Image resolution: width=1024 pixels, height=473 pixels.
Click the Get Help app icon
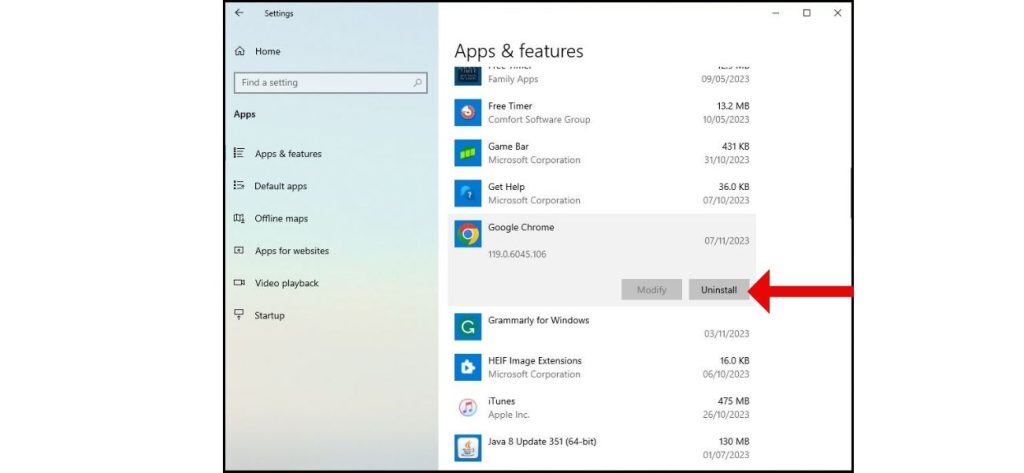click(468, 193)
